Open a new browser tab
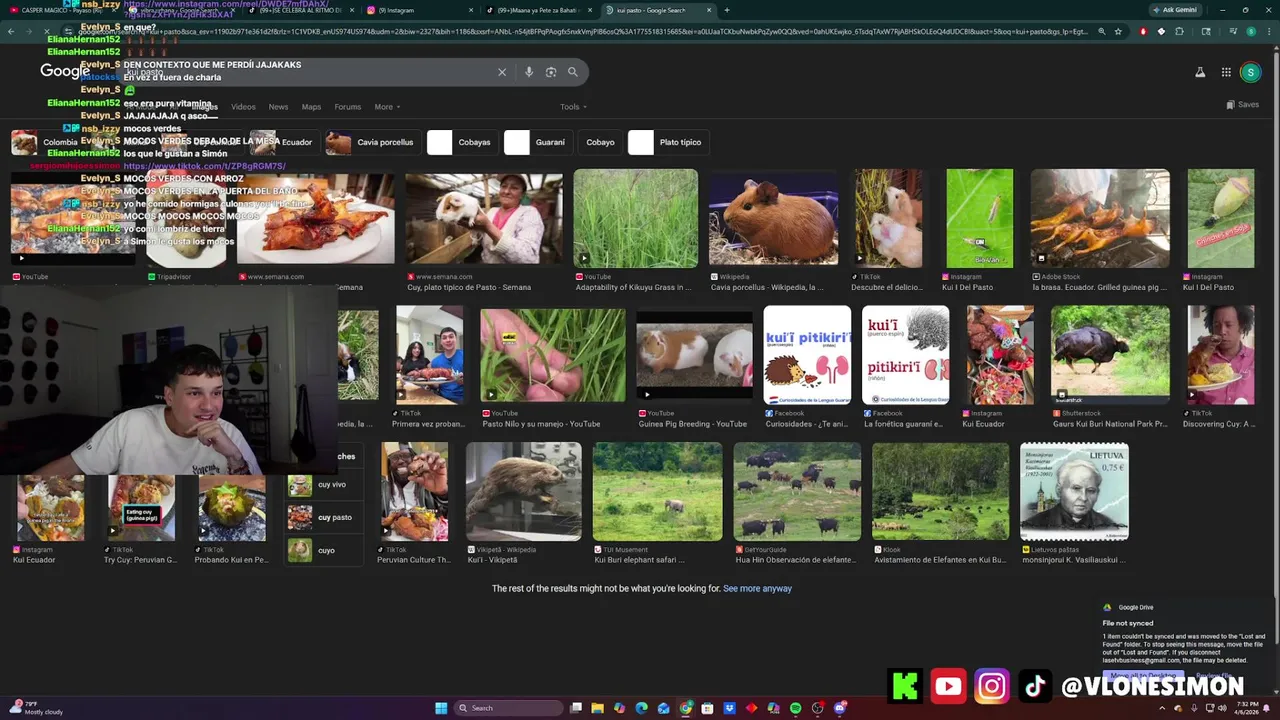The width and height of the screenshot is (1280, 720). [727, 10]
